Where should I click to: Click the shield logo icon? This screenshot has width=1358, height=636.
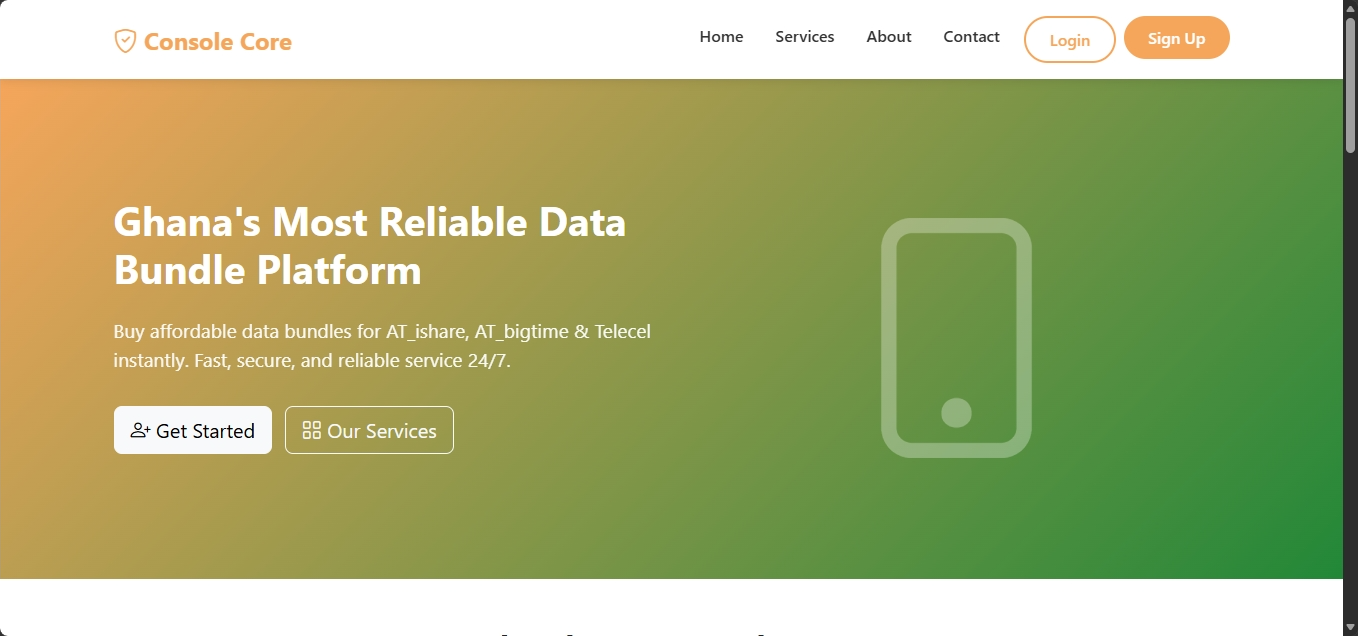[125, 41]
